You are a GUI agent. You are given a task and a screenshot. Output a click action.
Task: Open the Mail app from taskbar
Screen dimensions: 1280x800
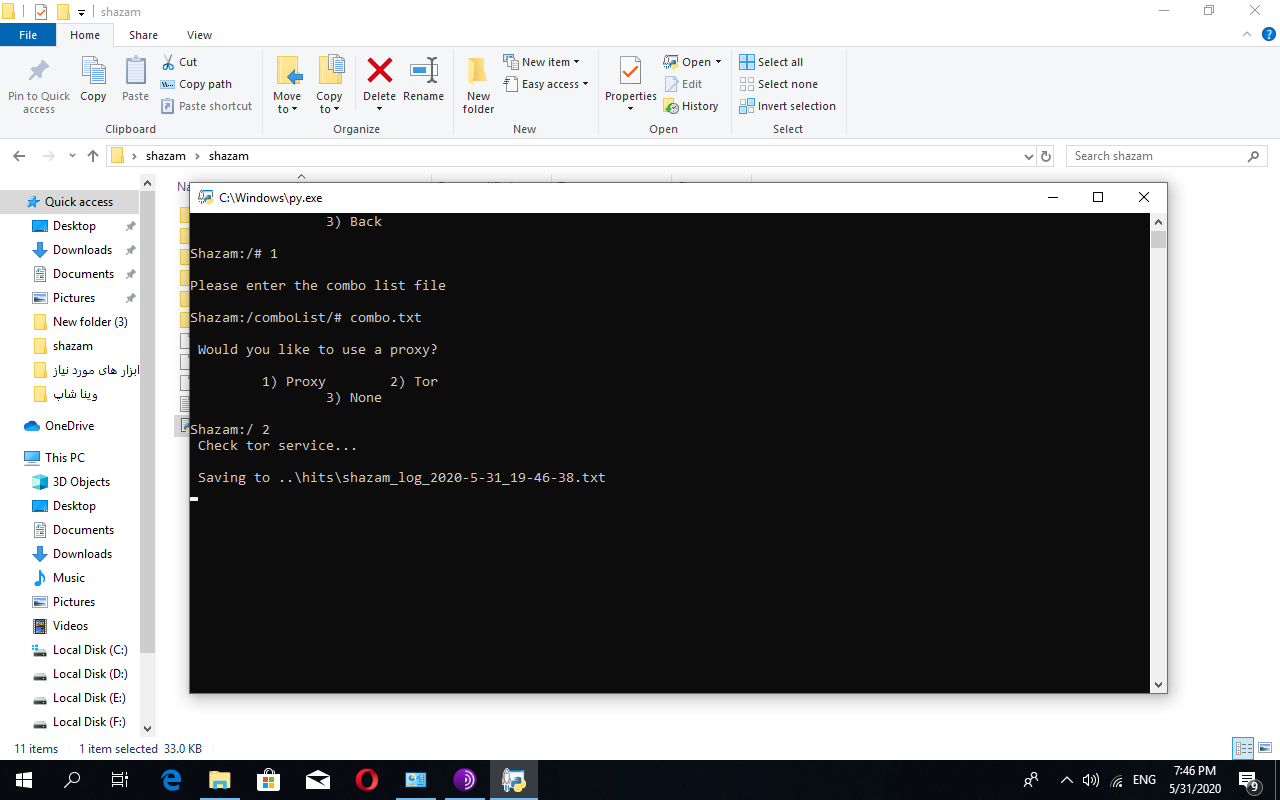(318, 779)
